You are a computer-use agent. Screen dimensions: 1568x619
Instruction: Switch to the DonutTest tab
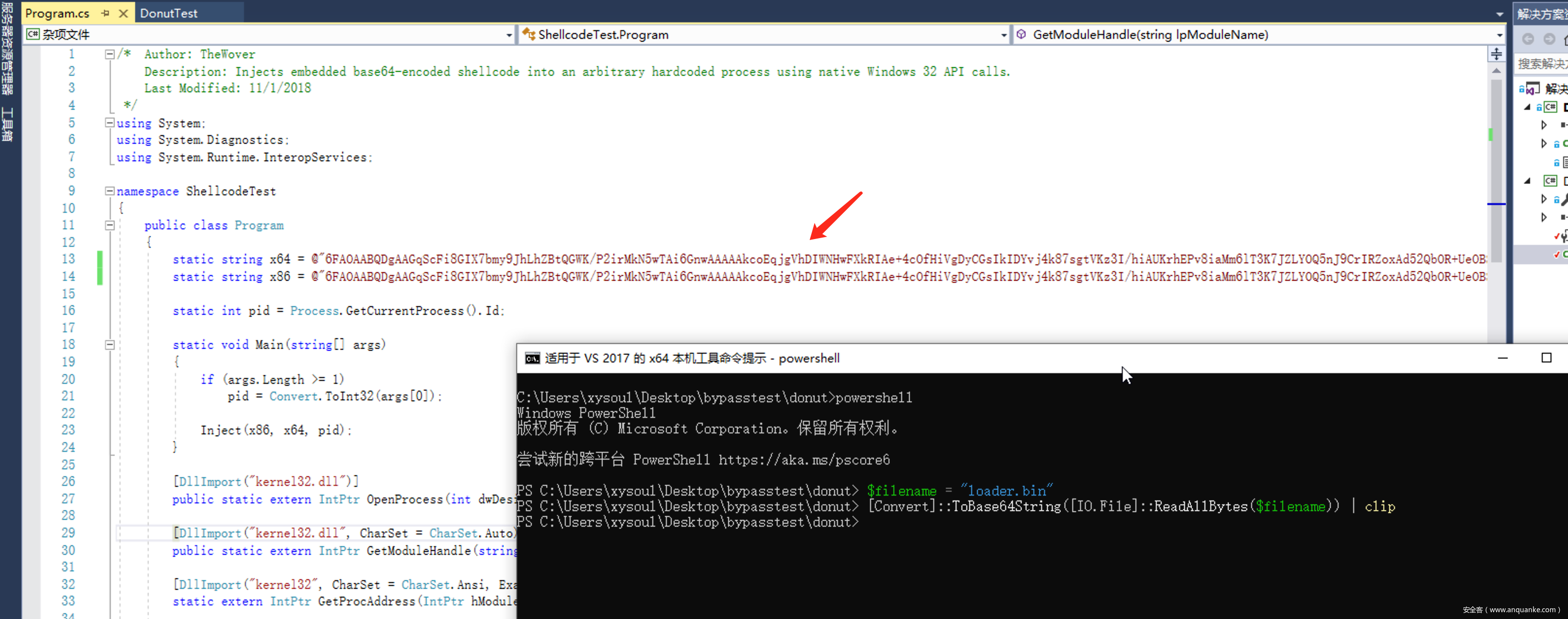tap(169, 13)
